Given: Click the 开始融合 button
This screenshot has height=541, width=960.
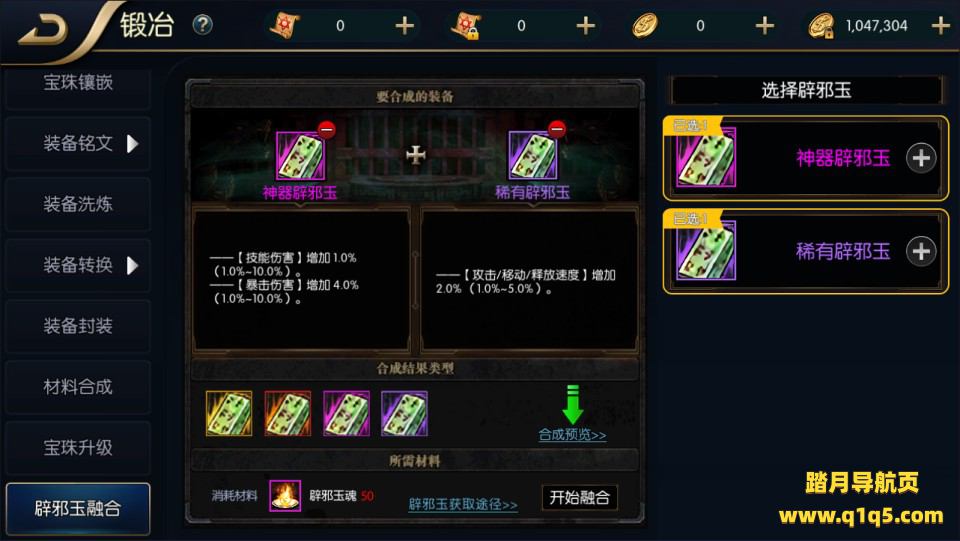Looking at the screenshot, I should [579, 498].
